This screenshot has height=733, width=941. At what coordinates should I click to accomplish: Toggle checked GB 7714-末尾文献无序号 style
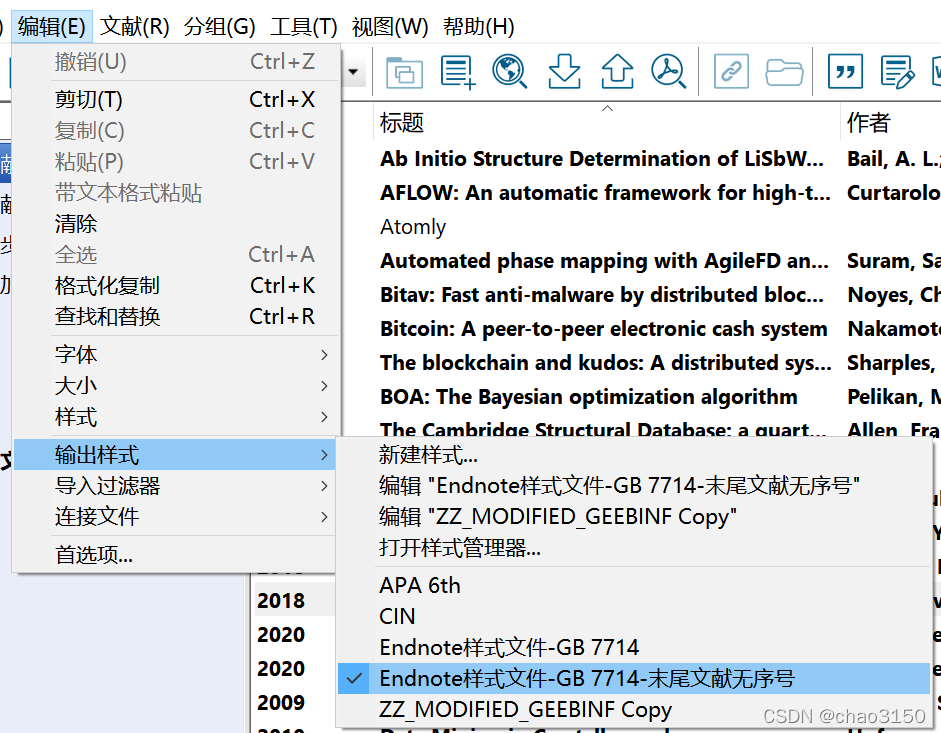coord(634,679)
